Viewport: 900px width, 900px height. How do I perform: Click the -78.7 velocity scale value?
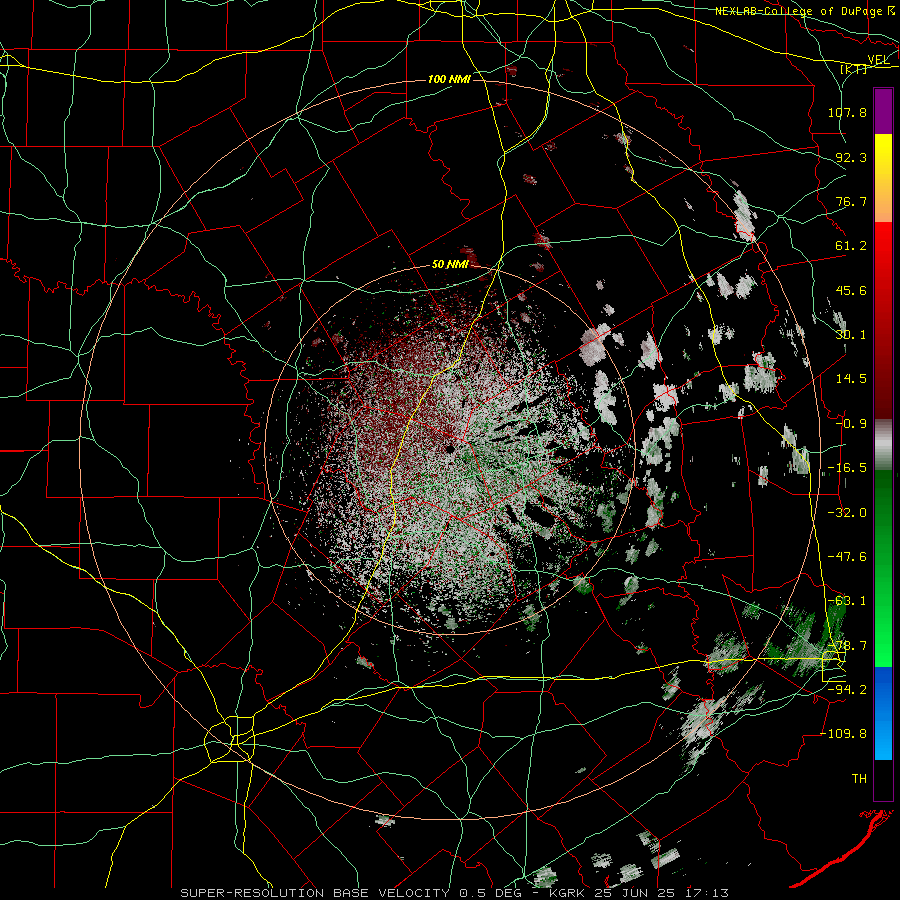(847, 646)
